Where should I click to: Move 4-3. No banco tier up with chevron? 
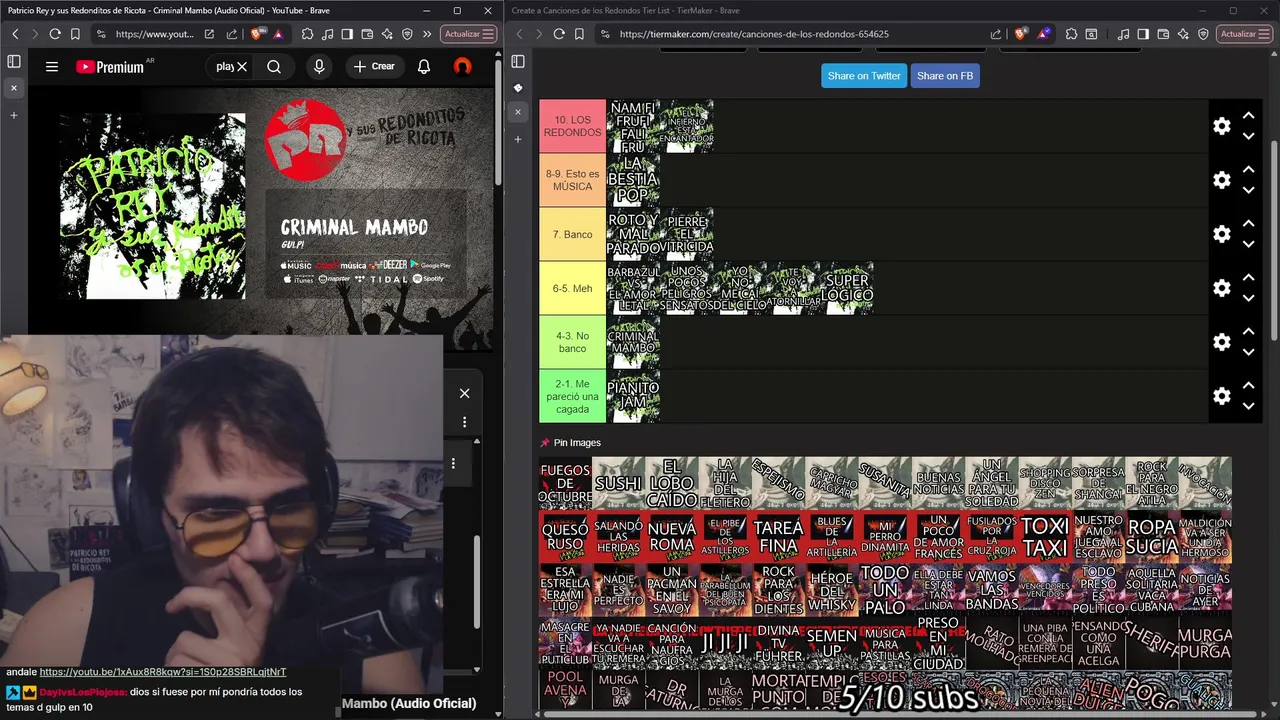pyautogui.click(x=1248, y=332)
